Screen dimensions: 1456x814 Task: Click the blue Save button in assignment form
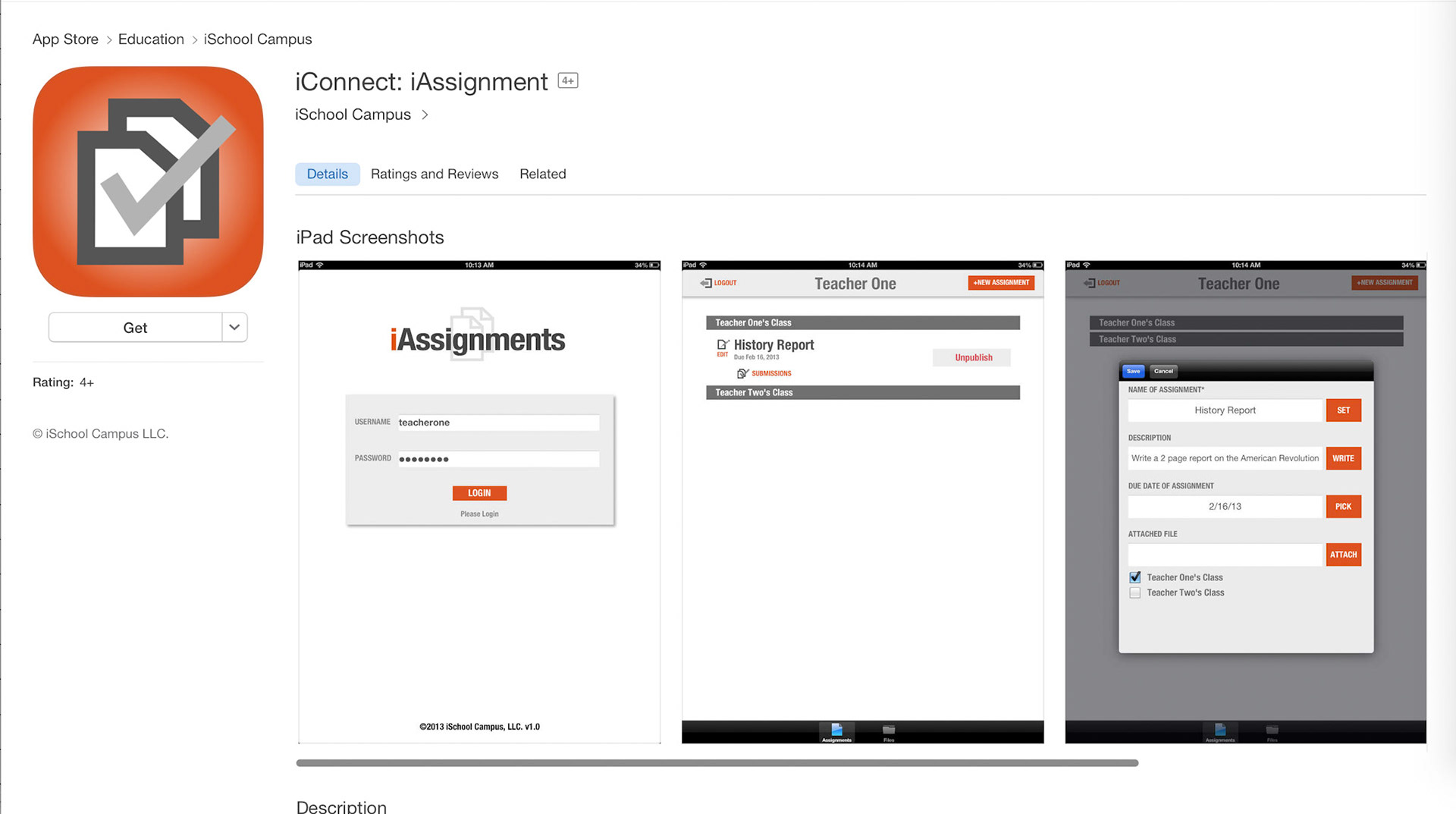click(x=1133, y=371)
